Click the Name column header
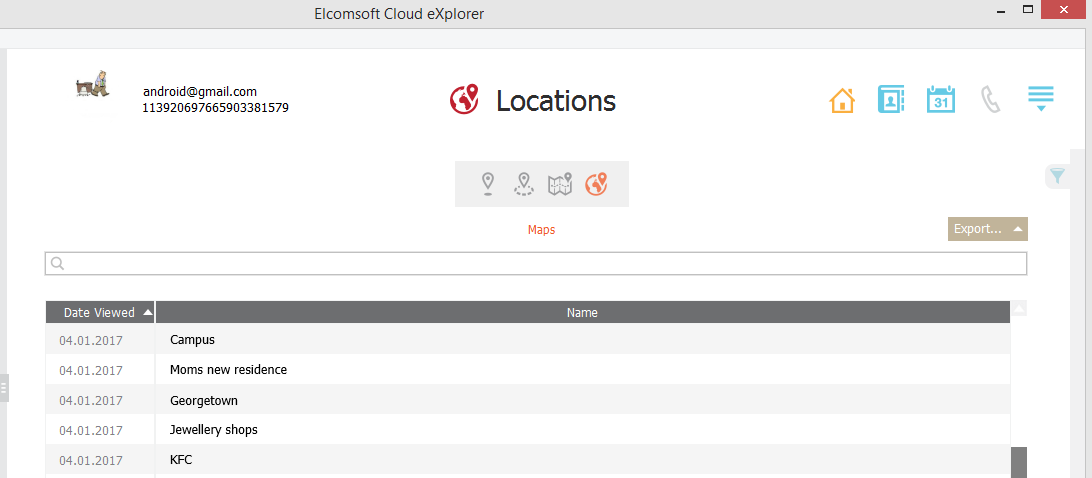 click(582, 313)
